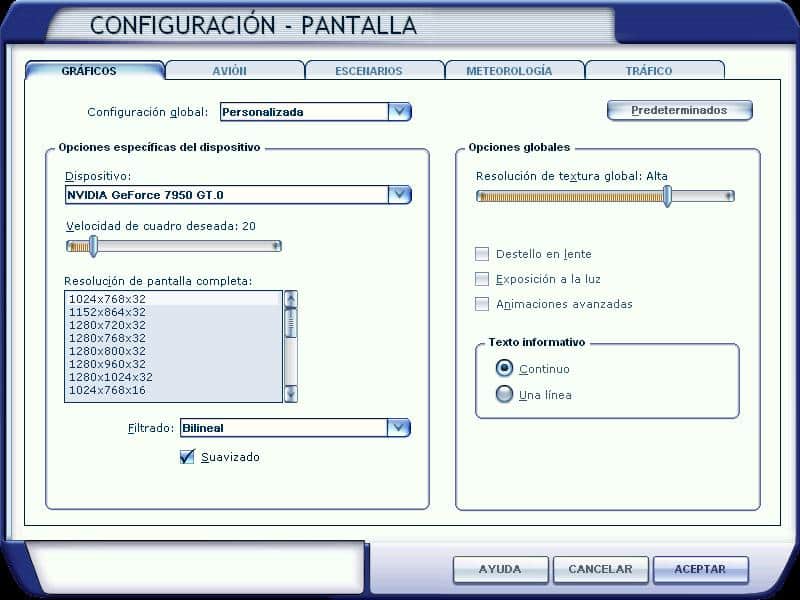Click the Predeterminados button
Screen dimensions: 800x600
click(679, 110)
